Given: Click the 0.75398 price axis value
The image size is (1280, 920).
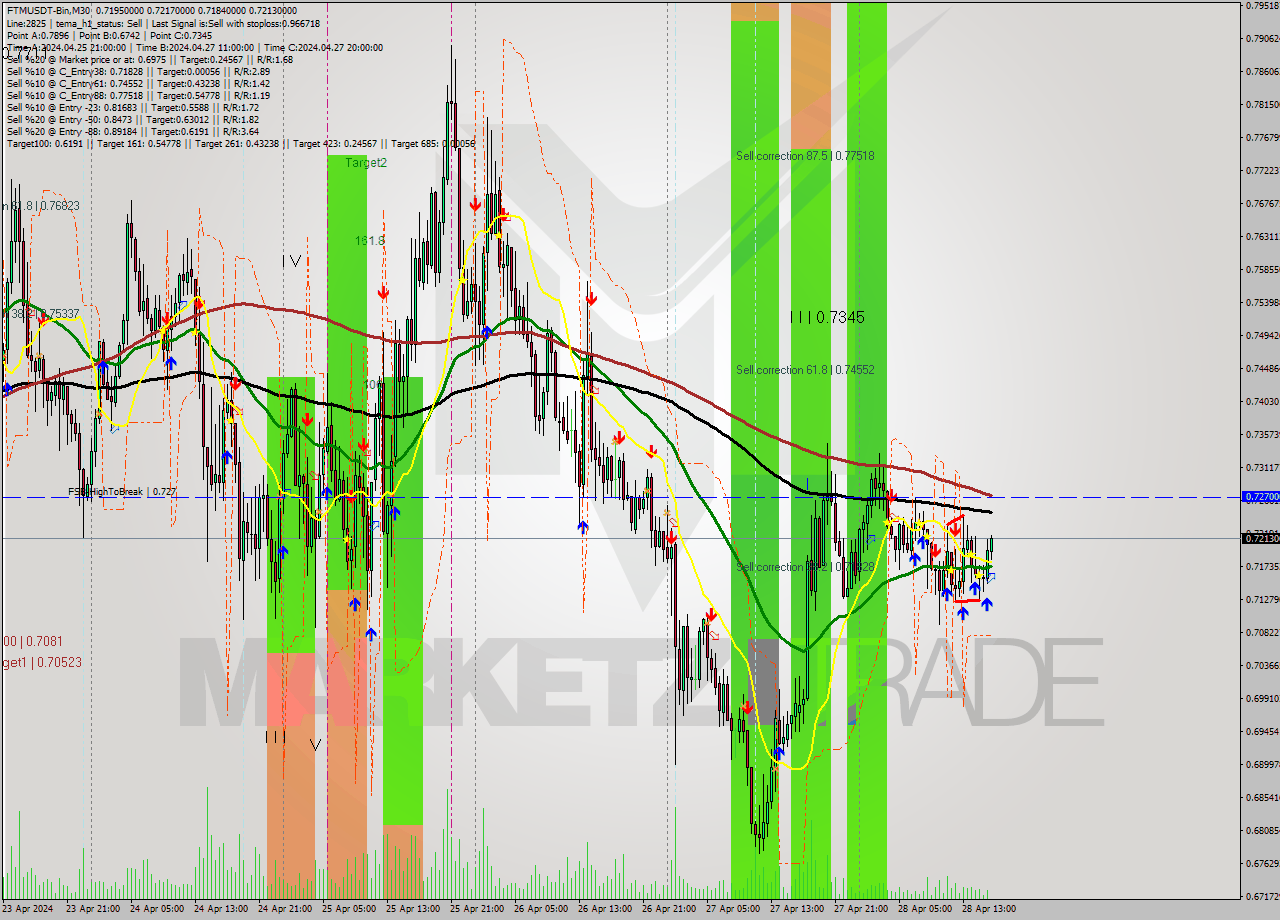Looking at the screenshot, I should pyautogui.click(x=1263, y=303).
